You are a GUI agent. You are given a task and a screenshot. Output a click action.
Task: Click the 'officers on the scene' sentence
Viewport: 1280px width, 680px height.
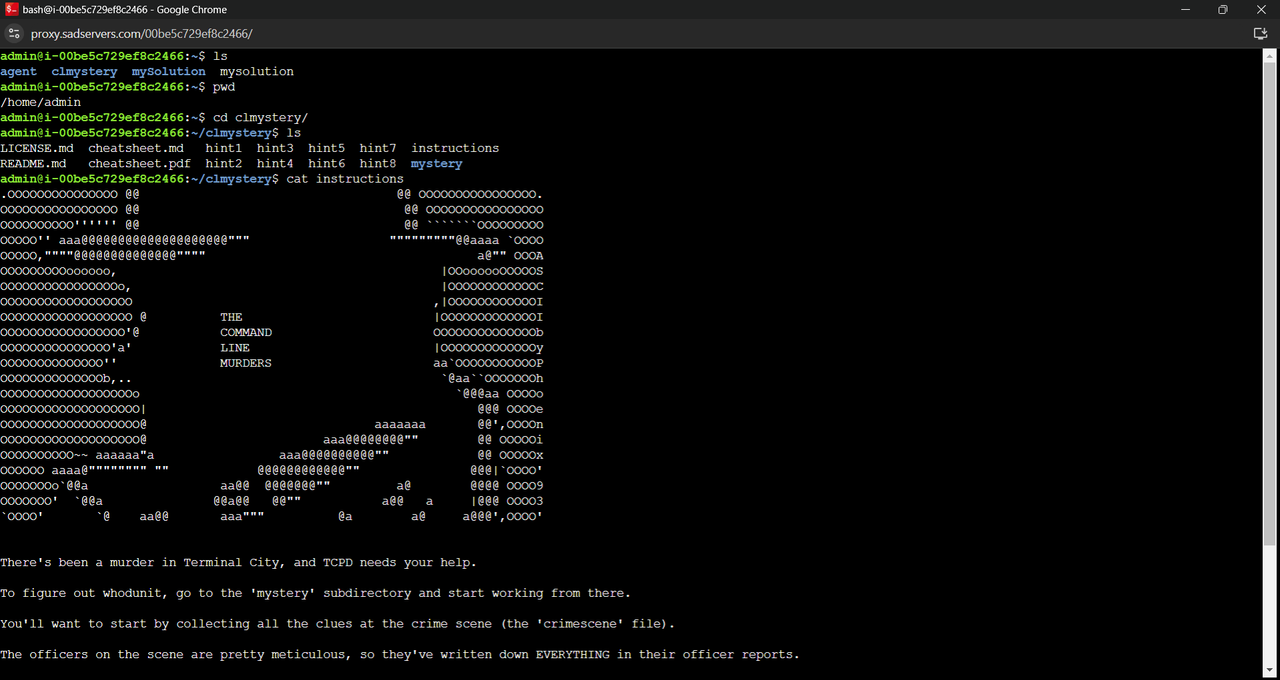400,655
